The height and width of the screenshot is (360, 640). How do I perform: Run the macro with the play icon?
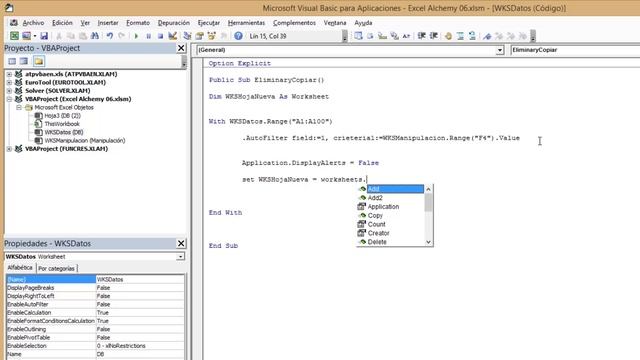pyautogui.click(x=136, y=36)
